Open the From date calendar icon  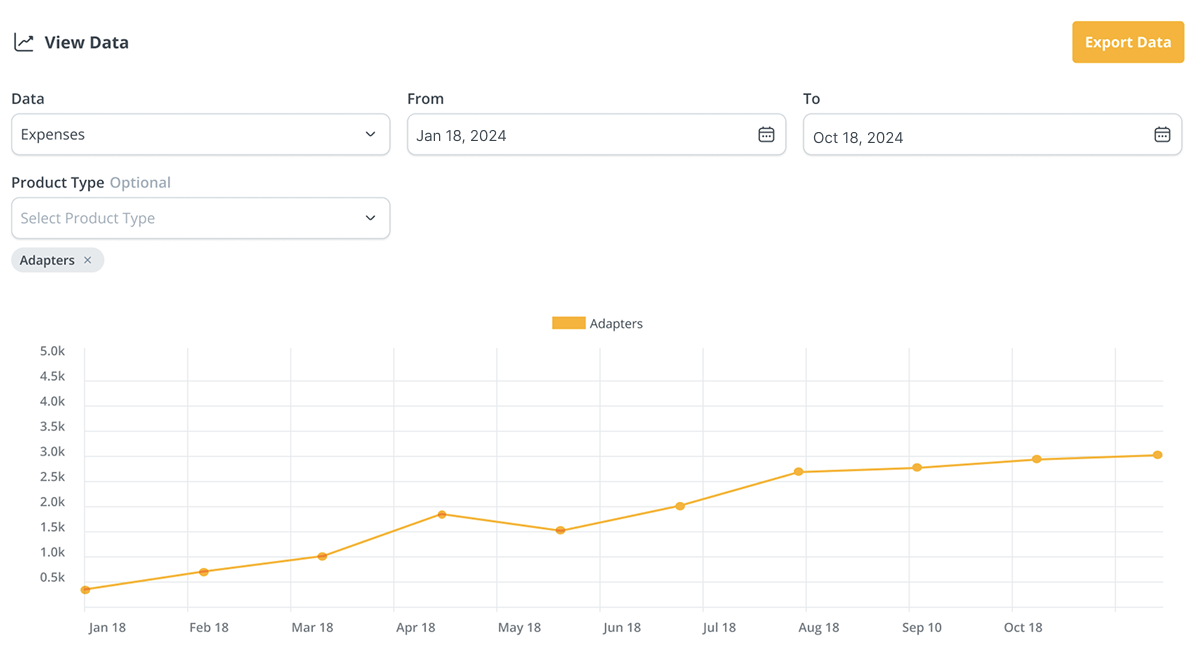[x=766, y=135]
